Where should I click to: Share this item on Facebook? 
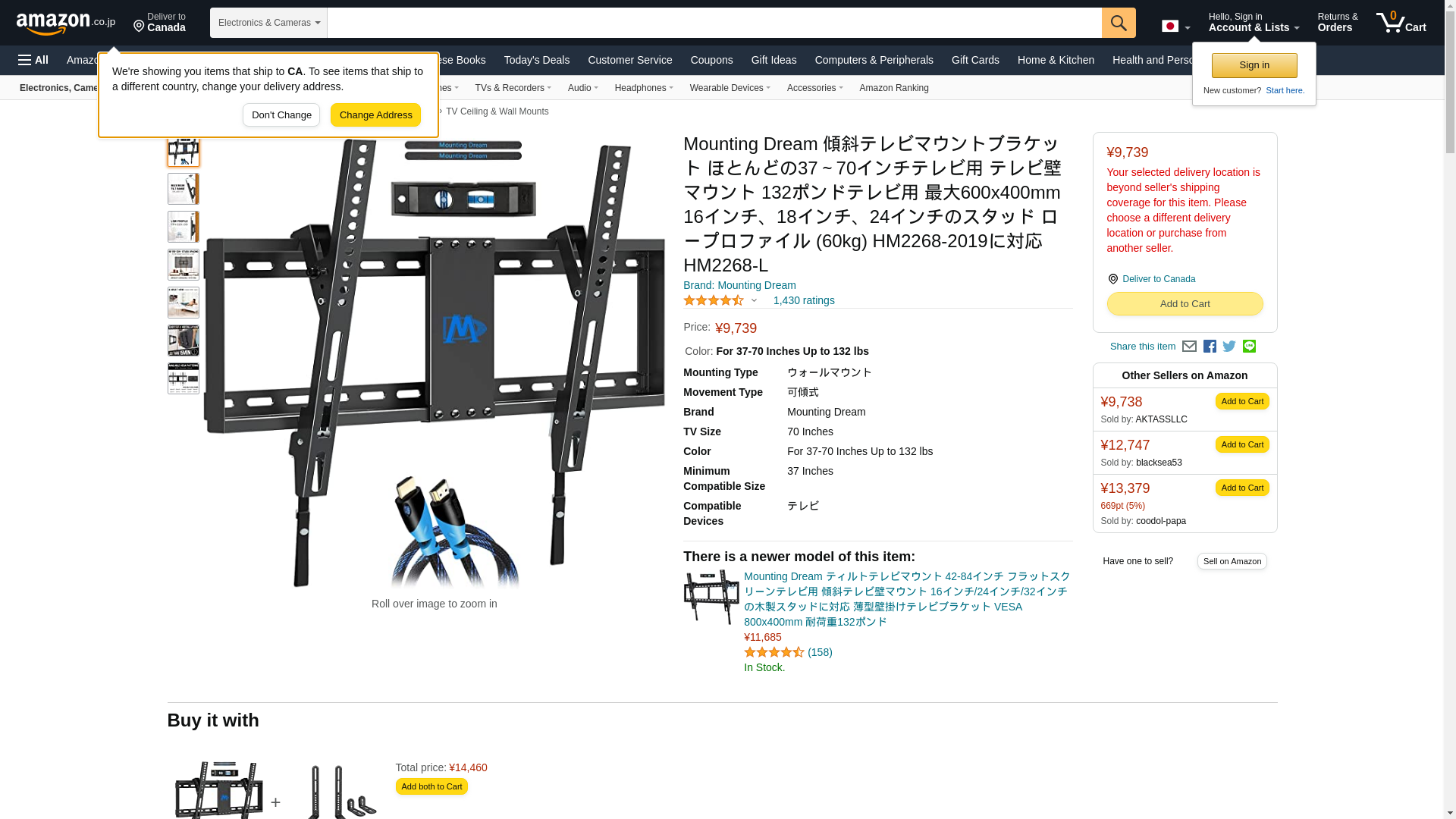[x=1209, y=347]
